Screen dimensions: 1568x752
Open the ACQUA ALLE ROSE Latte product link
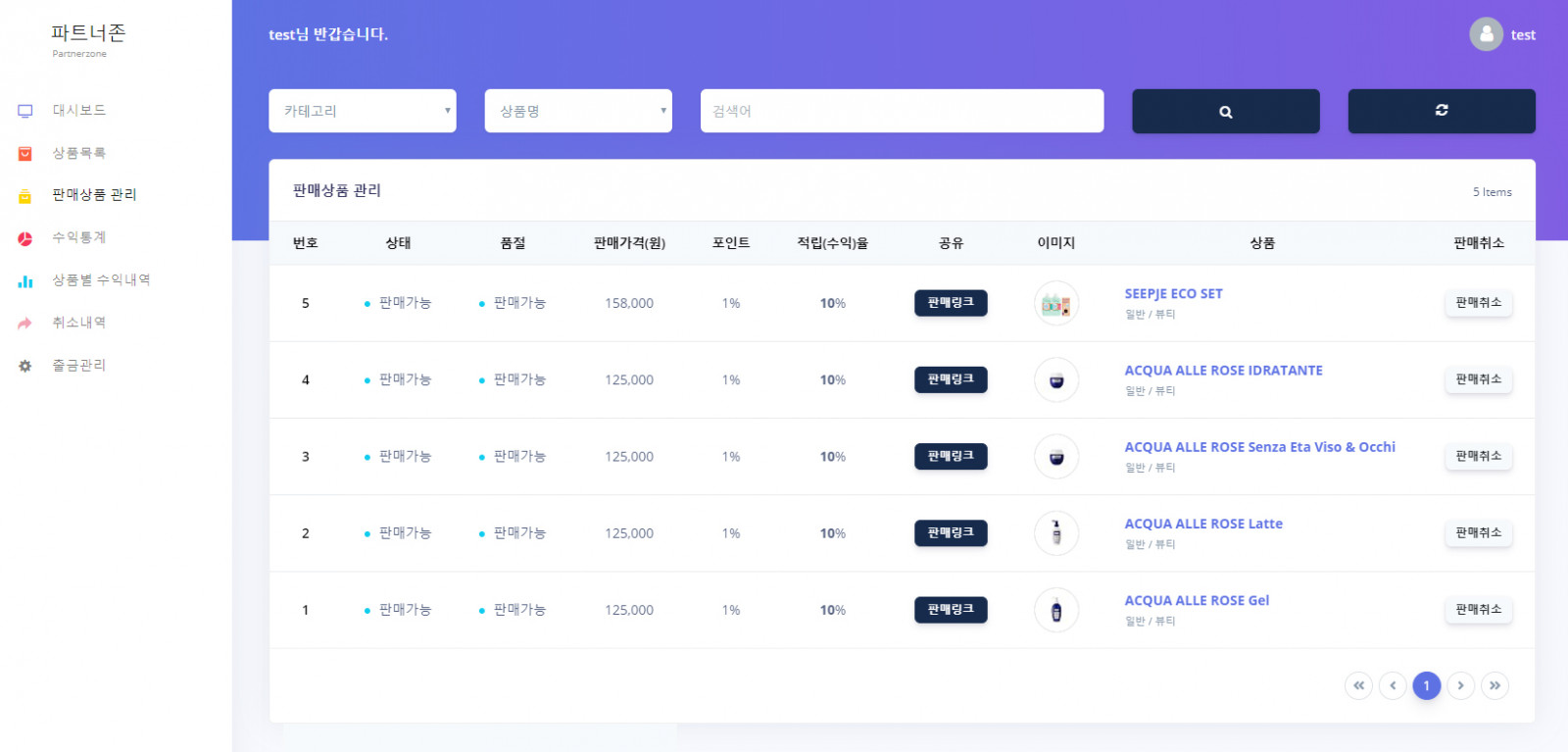pyautogui.click(x=1203, y=524)
